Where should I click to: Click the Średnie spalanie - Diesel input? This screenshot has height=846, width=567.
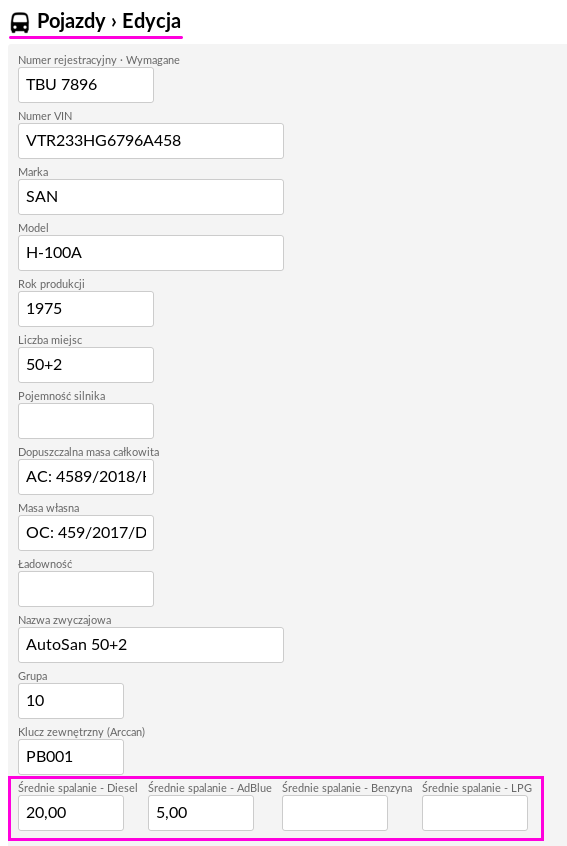point(71,813)
